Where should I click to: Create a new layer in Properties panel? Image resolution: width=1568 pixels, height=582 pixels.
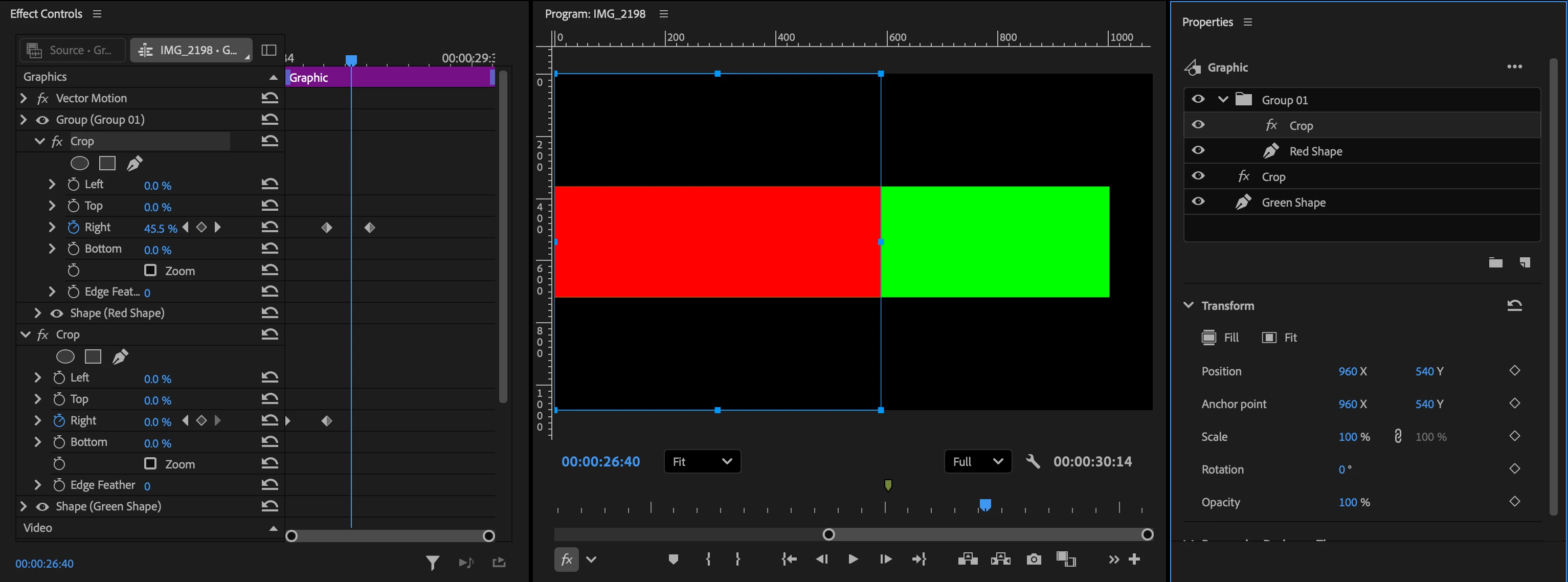[x=1525, y=262]
